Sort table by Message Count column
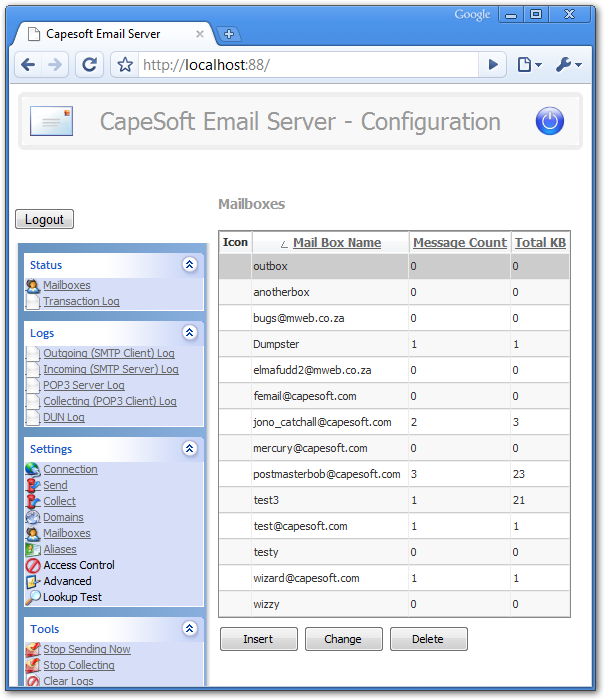The width and height of the screenshot is (605, 700). (459, 242)
